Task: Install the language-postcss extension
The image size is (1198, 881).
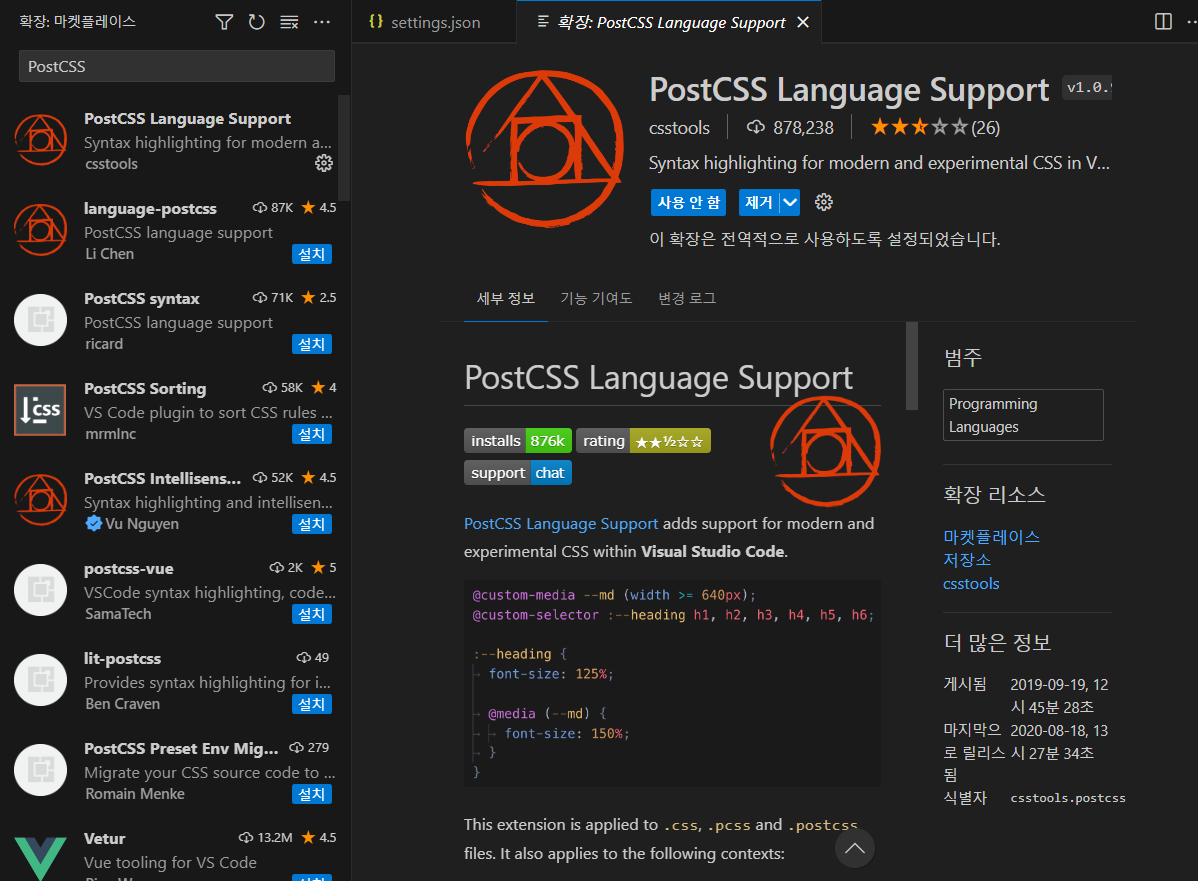Action: click(312, 254)
